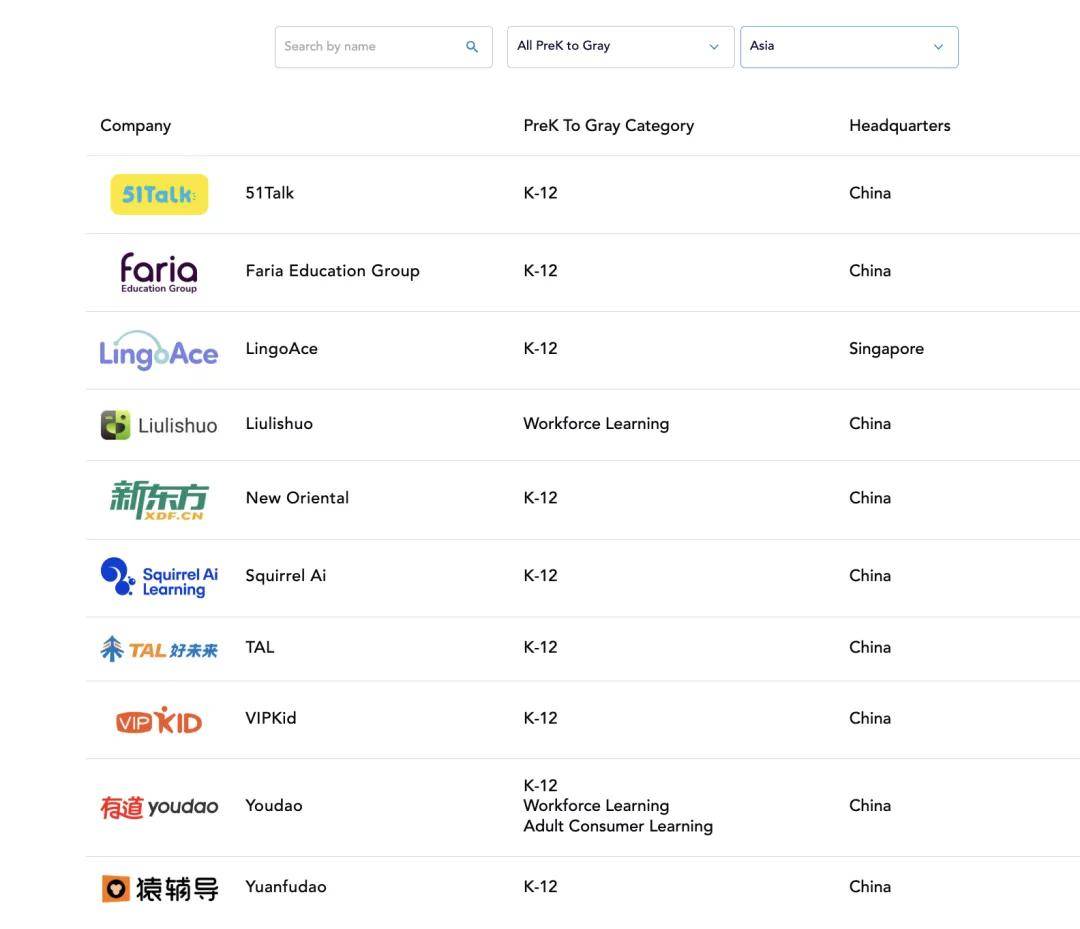The width and height of the screenshot is (1080, 929).
Task: Click the PreK To Gray Category header
Action: tap(608, 126)
